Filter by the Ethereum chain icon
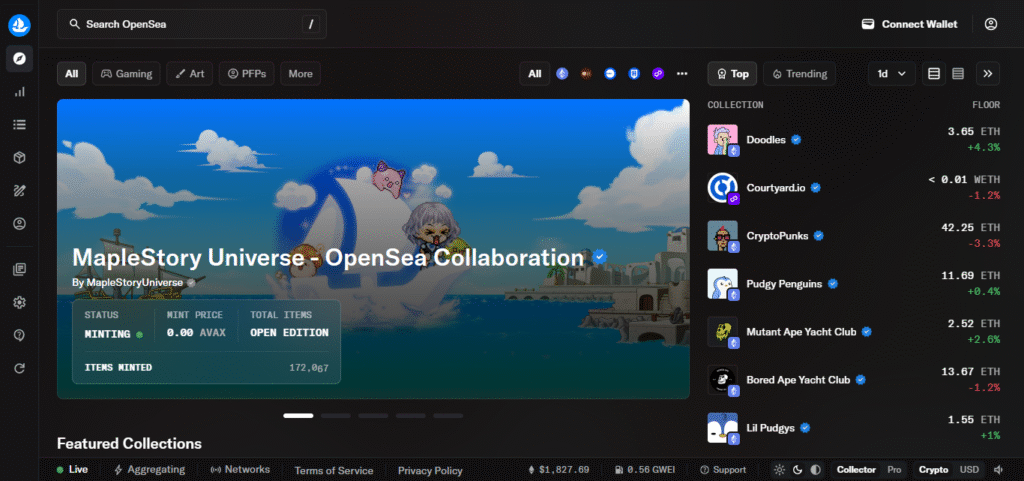 pos(562,74)
